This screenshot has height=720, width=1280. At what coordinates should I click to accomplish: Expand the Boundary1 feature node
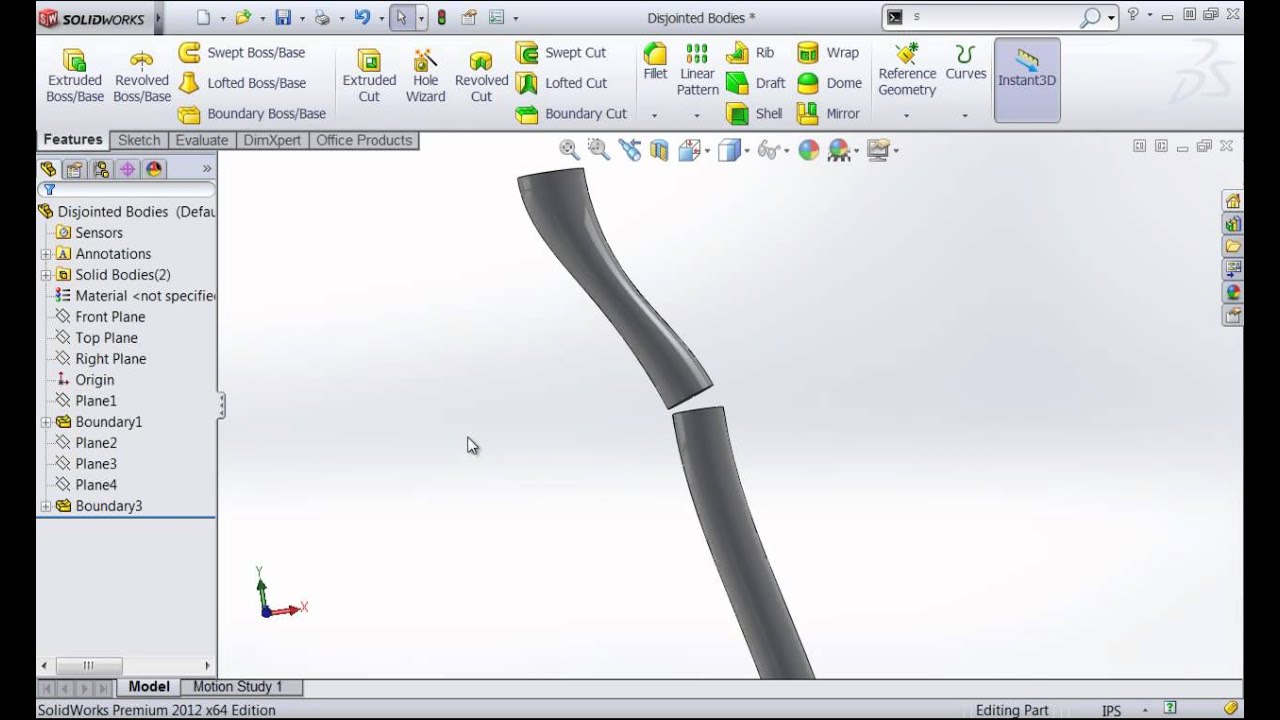(x=46, y=422)
